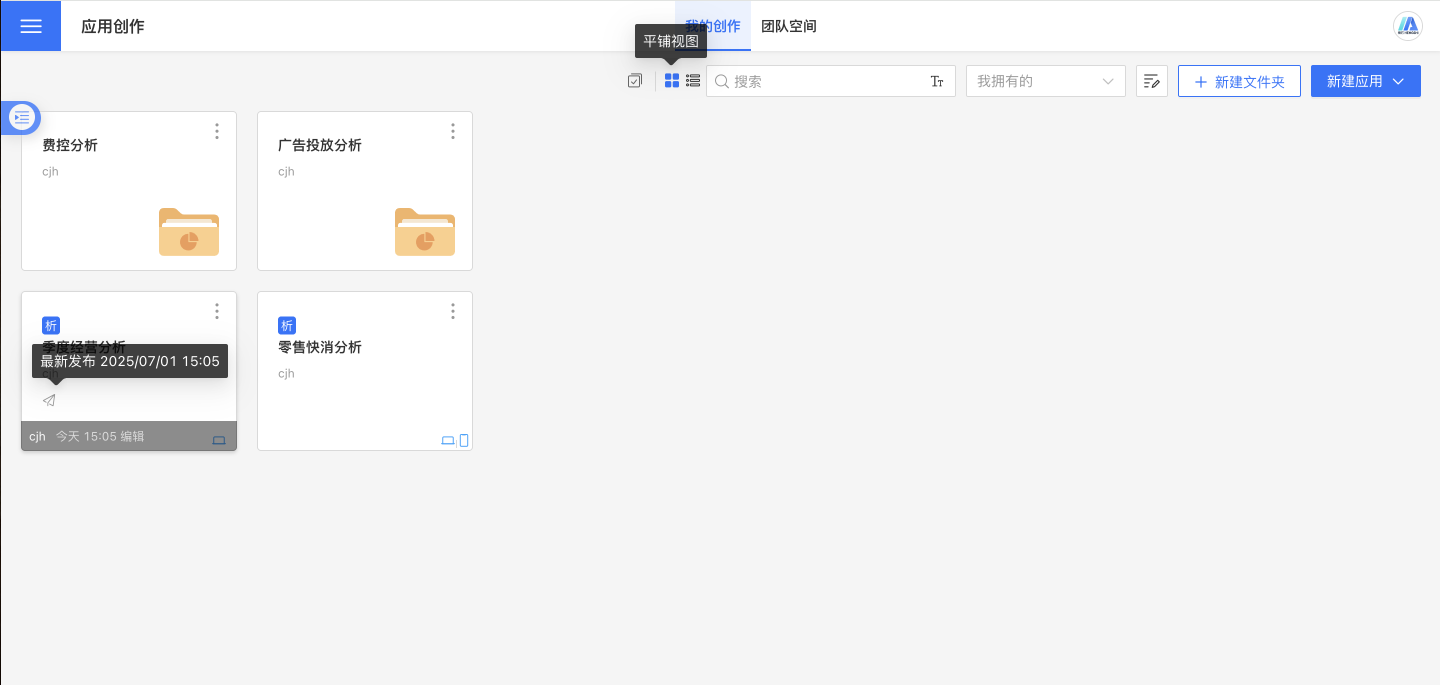
Task: Open more options for 季度经营分析 card
Action: (217, 311)
